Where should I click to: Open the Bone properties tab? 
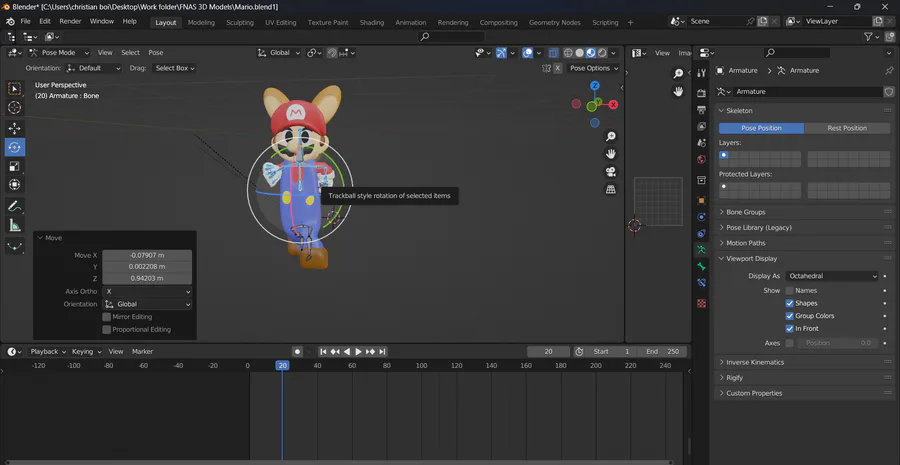coord(701,266)
